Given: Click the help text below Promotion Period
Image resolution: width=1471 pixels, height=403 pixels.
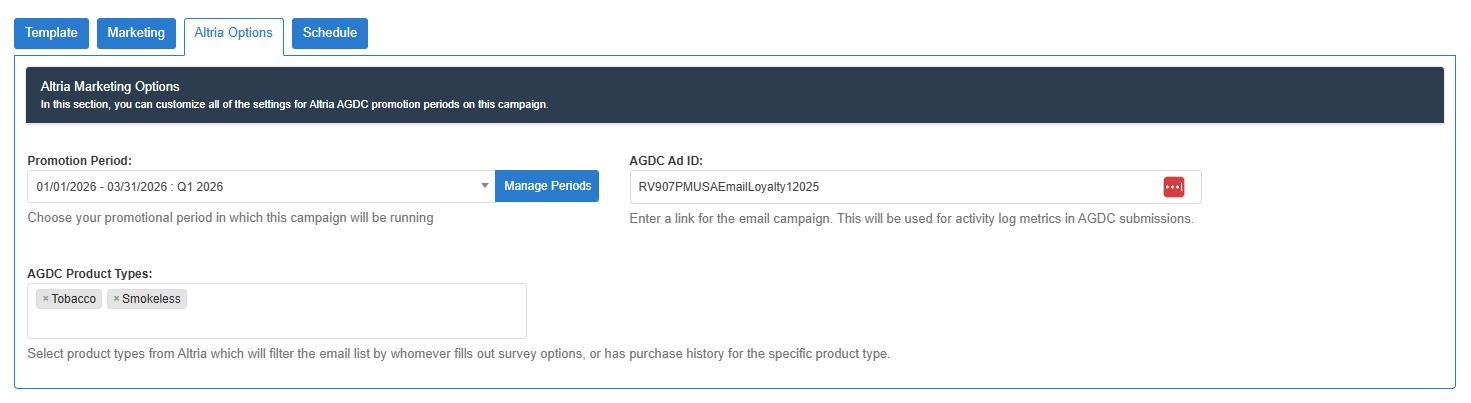Looking at the screenshot, I should pyautogui.click(x=230, y=218).
